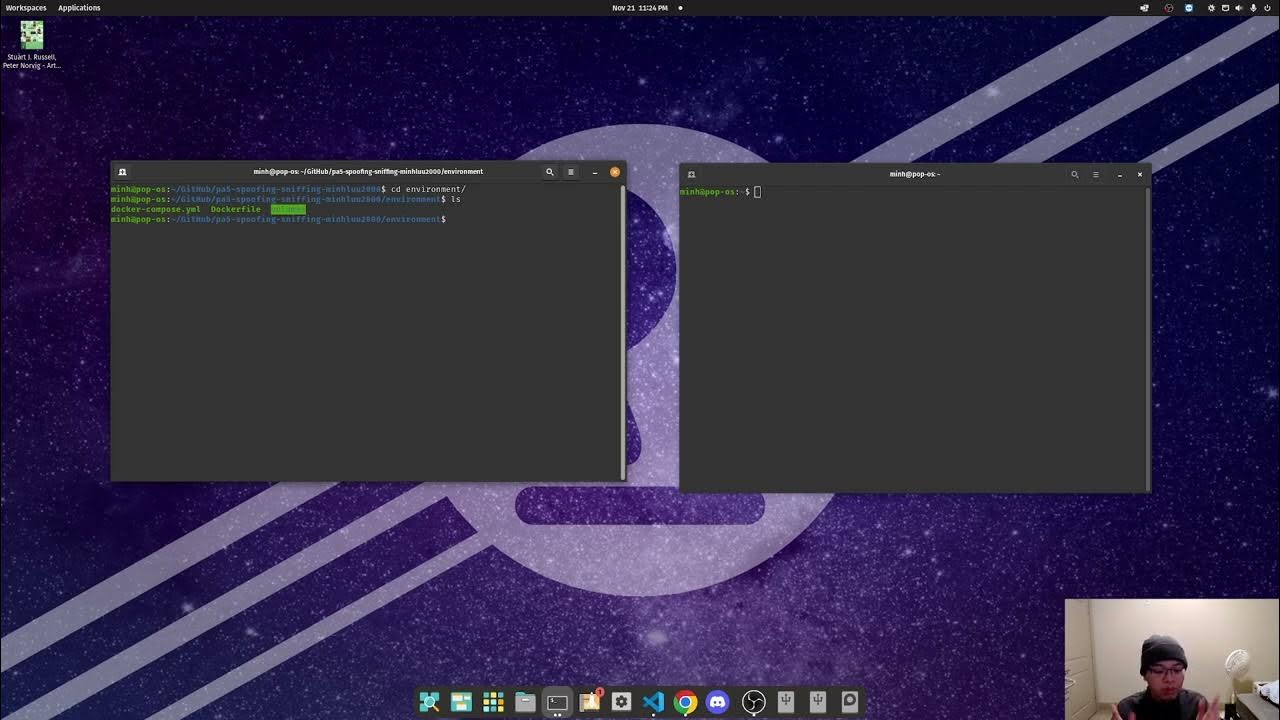Open hamburger menu in left terminal window
This screenshot has width=1280, height=720.
[571, 172]
